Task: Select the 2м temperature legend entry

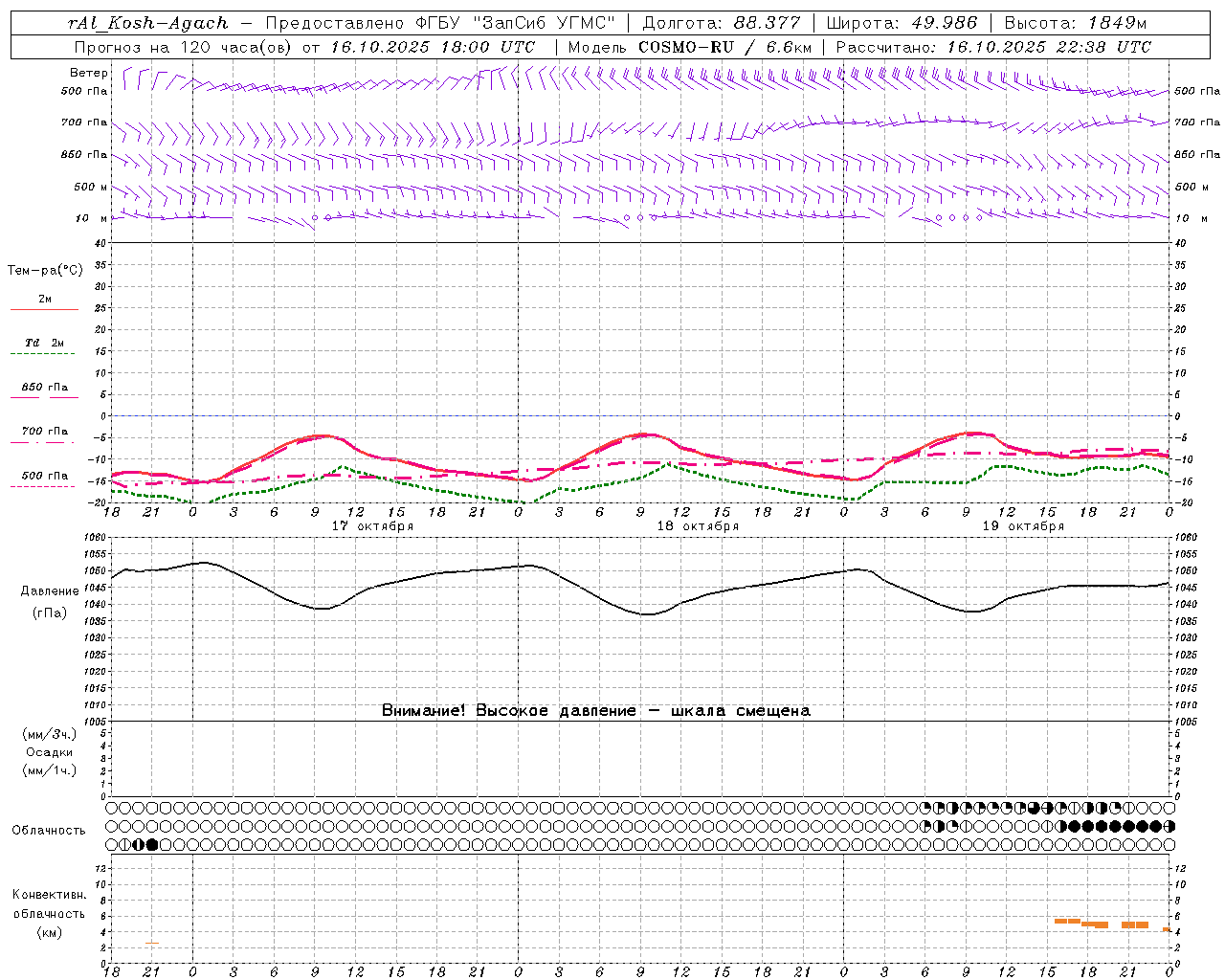Action: (45, 300)
